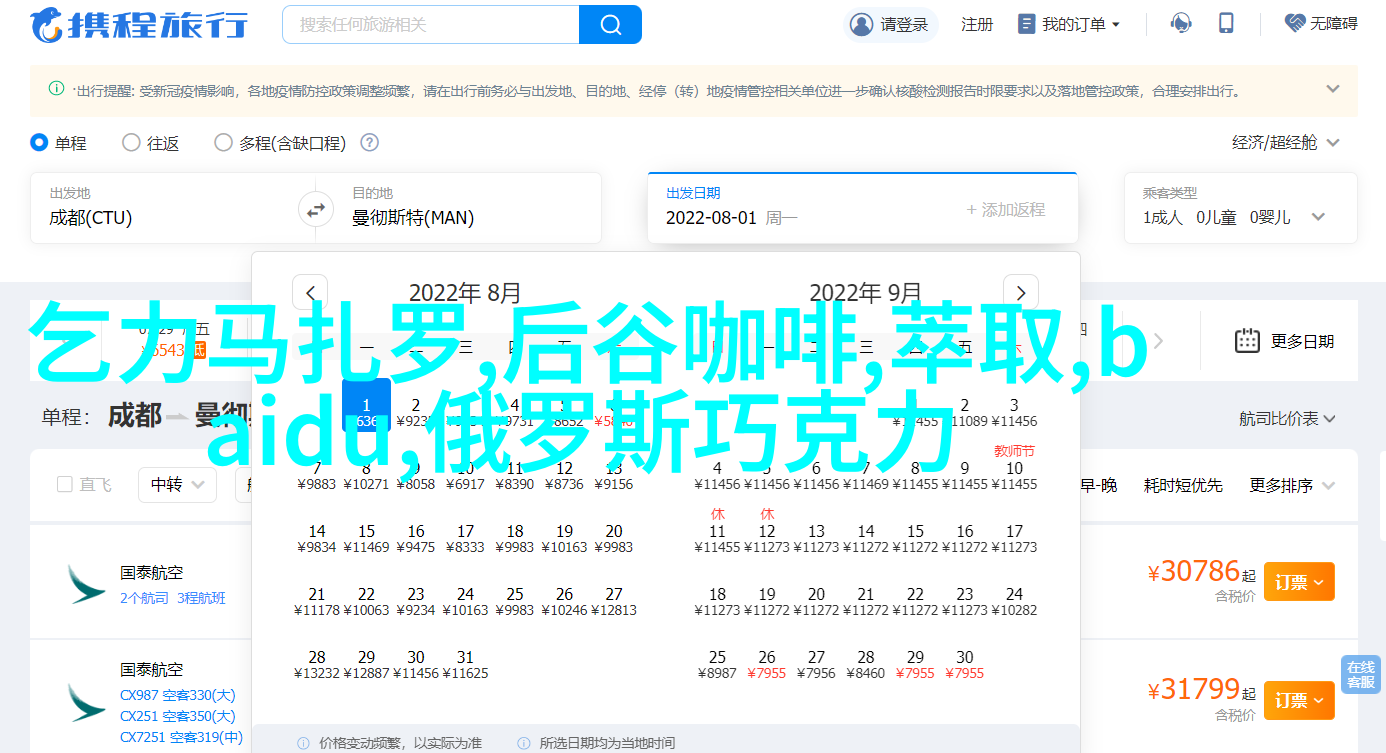The width and height of the screenshot is (1386, 753).
Task: Select September 28 priced ¥8460
Action: 866,664
